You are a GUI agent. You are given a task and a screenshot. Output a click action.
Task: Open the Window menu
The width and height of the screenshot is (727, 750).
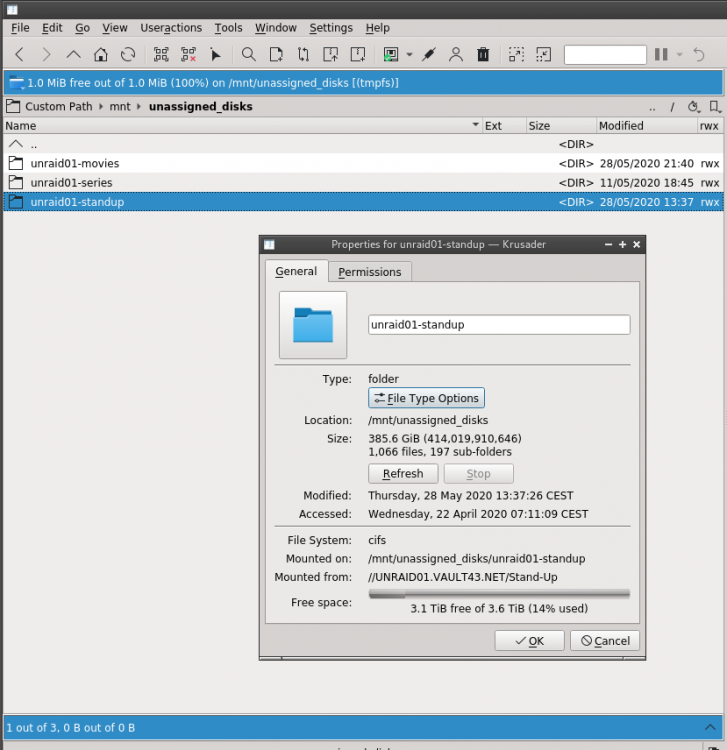coord(275,28)
